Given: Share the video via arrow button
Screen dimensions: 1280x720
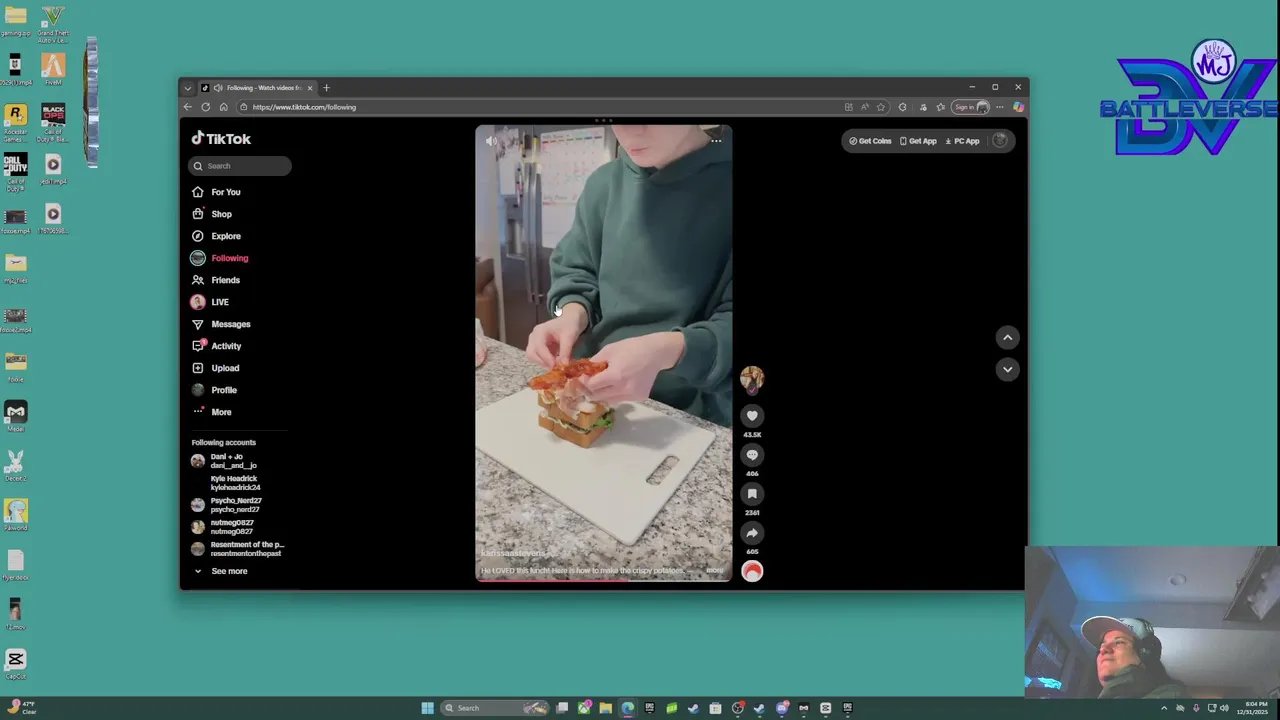Looking at the screenshot, I should tap(752, 533).
